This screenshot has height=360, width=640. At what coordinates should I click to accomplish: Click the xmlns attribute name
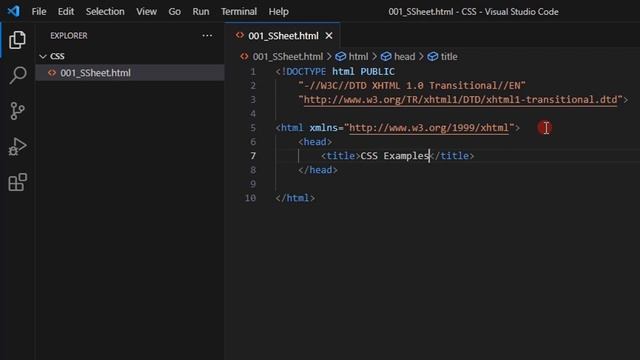[x=323, y=128]
